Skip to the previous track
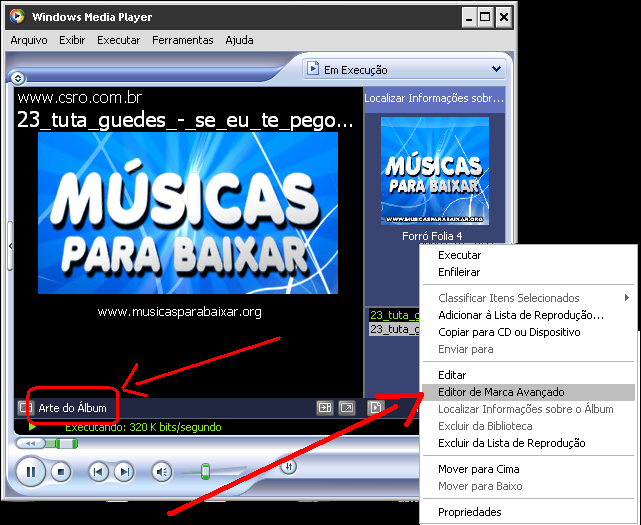The image size is (641, 525). click(x=98, y=471)
